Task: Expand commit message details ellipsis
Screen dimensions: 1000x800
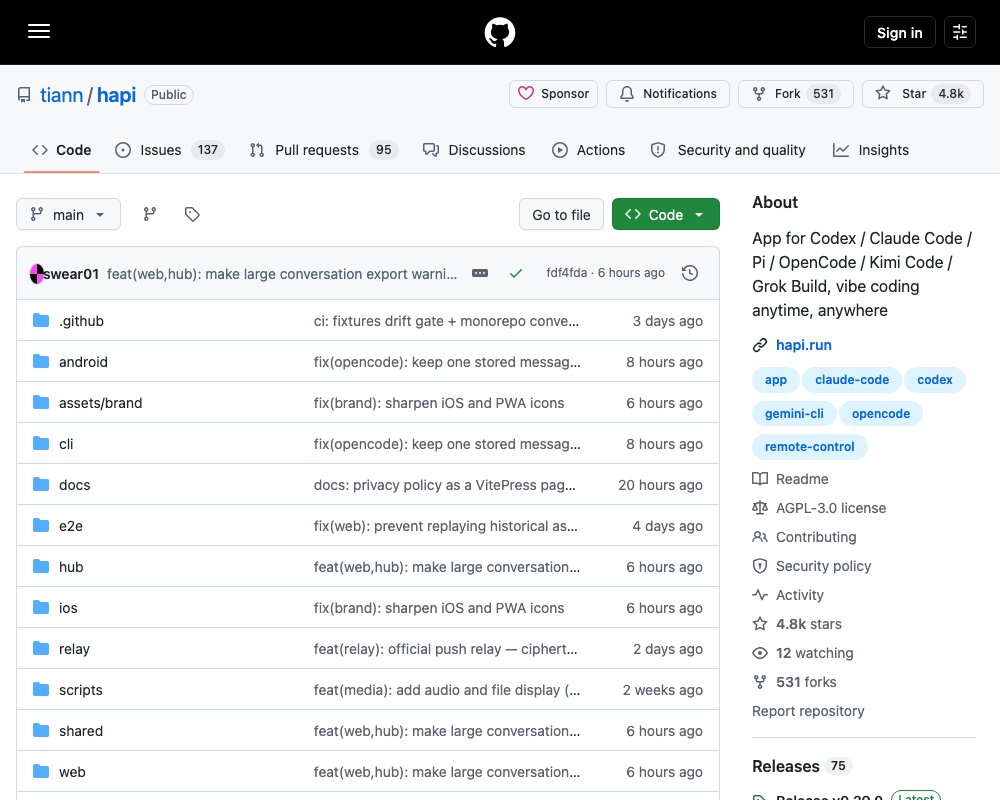Action: (480, 274)
